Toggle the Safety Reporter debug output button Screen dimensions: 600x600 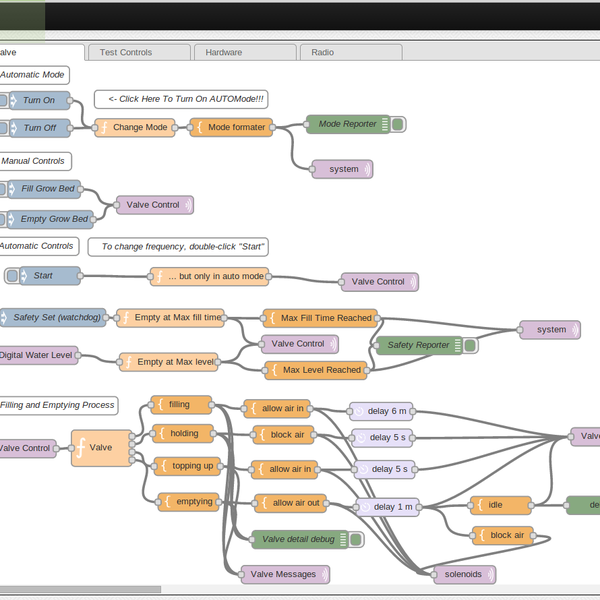coord(469,345)
